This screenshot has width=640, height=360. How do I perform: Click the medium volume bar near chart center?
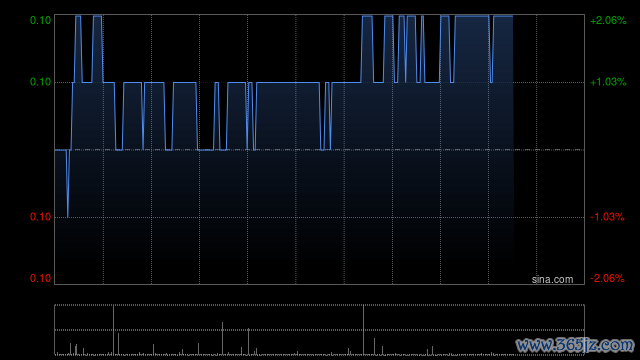(222, 338)
